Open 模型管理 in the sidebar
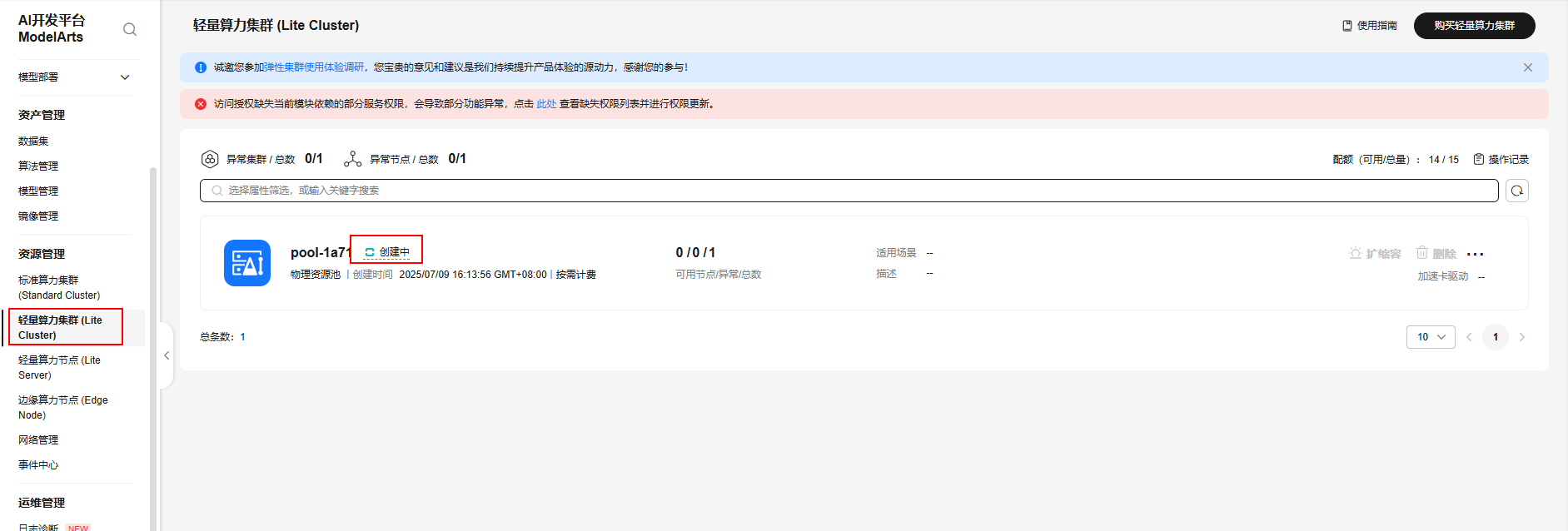The height and width of the screenshot is (531, 1568). coord(38,191)
